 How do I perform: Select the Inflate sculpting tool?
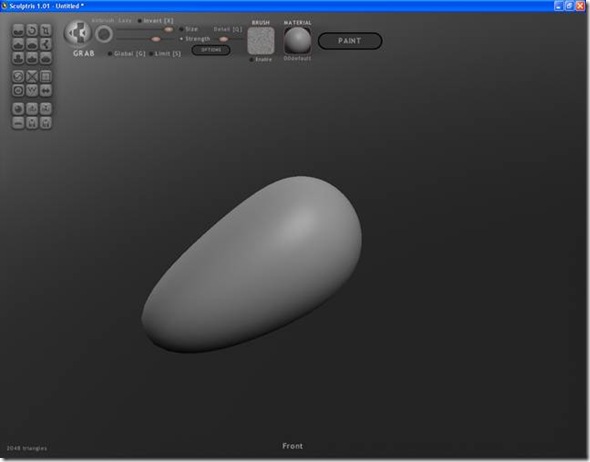click(x=18, y=58)
